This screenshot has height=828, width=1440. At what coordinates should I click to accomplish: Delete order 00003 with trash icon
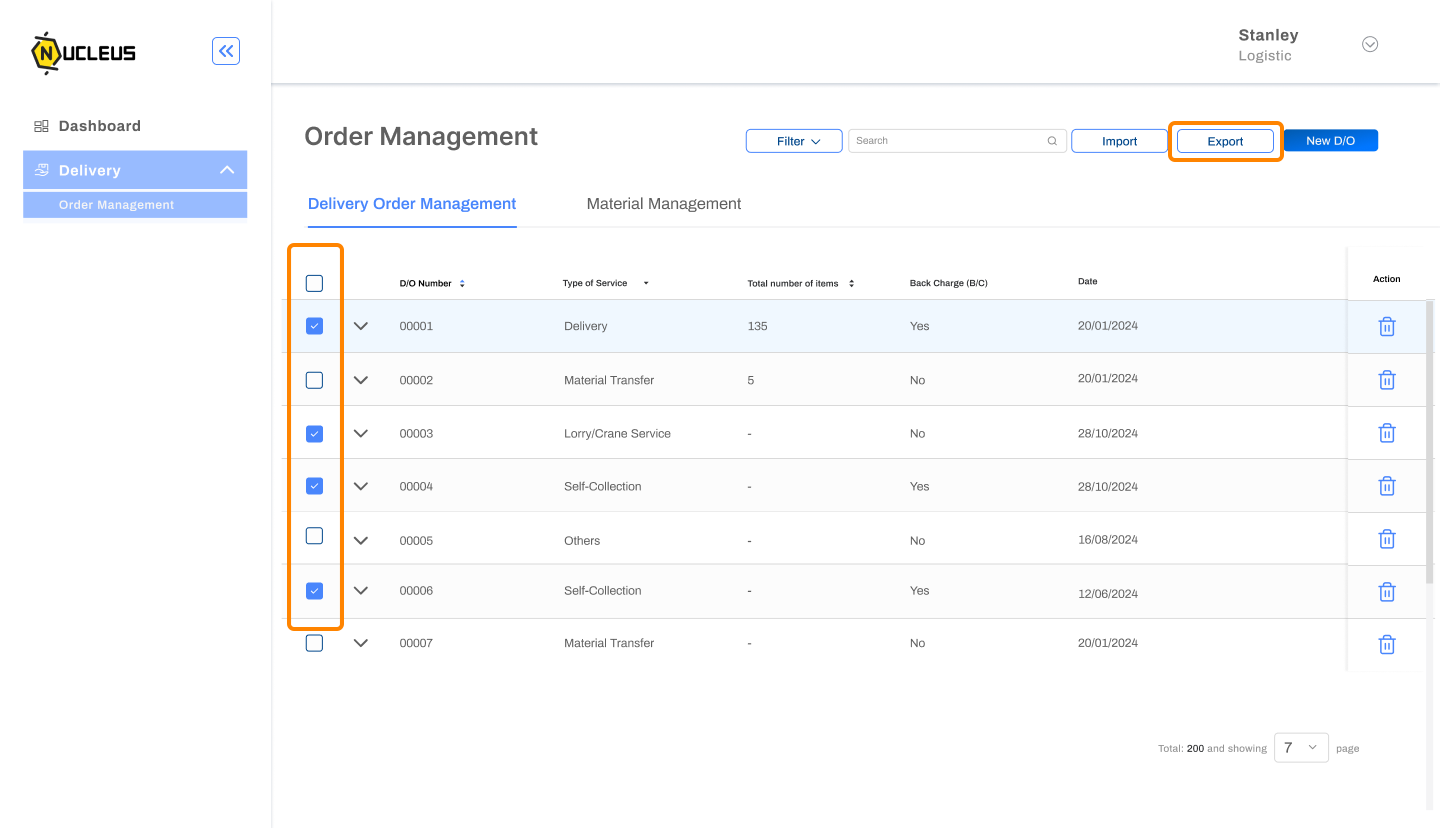click(x=1387, y=433)
